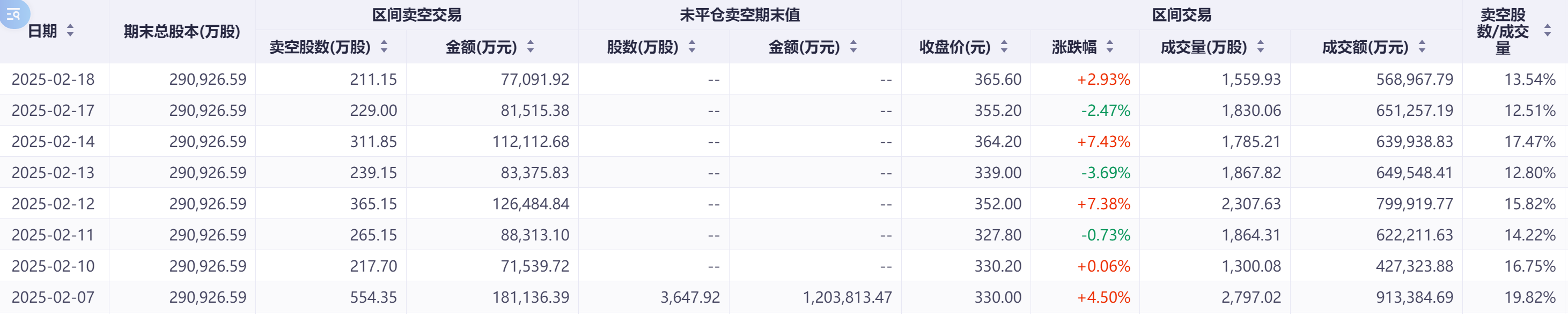Click the 期末总股本(万股) column header
This screenshot has width=1568, height=314.
(181, 31)
